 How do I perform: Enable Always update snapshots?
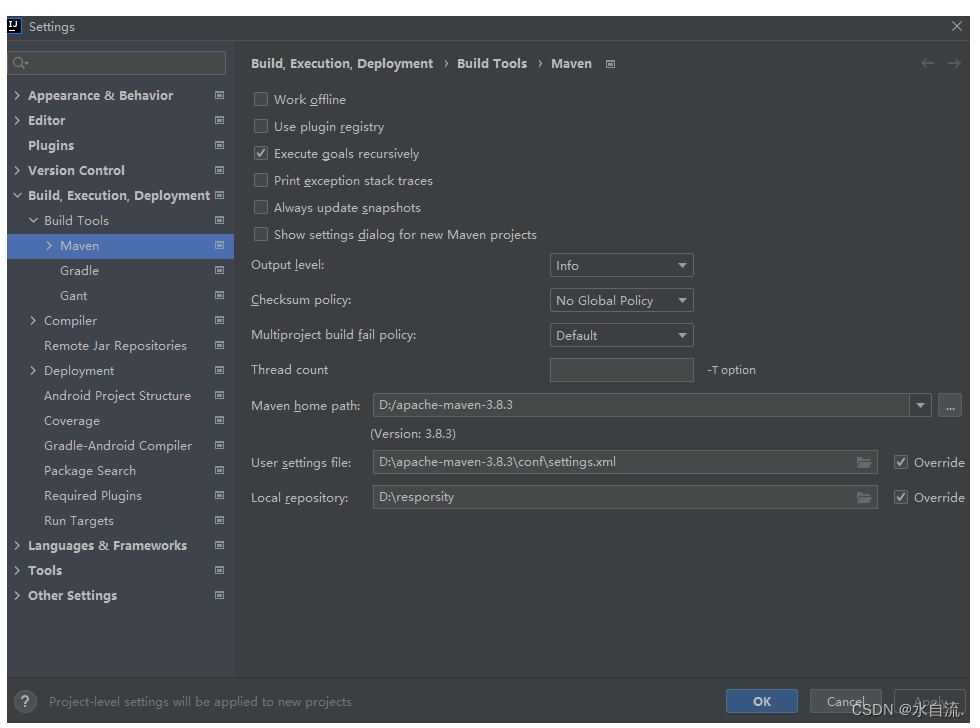pos(261,207)
